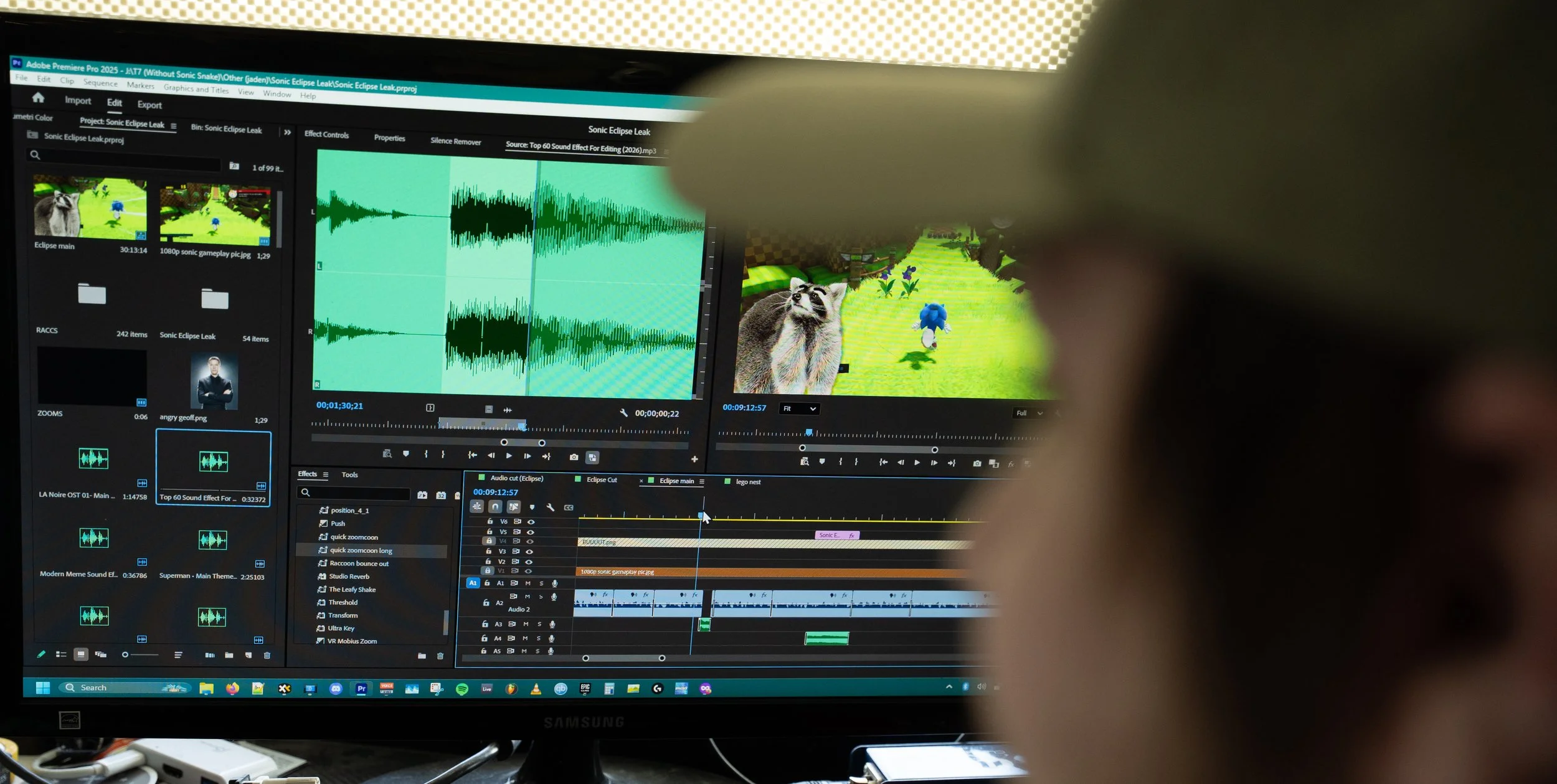Toggle lock on video track V3
This screenshot has width=1557, height=784.
click(x=488, y=551)
